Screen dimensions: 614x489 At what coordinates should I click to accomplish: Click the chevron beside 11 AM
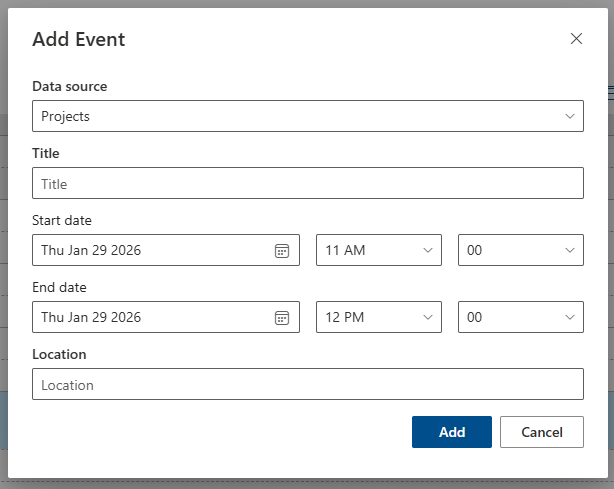coord(428,250)
